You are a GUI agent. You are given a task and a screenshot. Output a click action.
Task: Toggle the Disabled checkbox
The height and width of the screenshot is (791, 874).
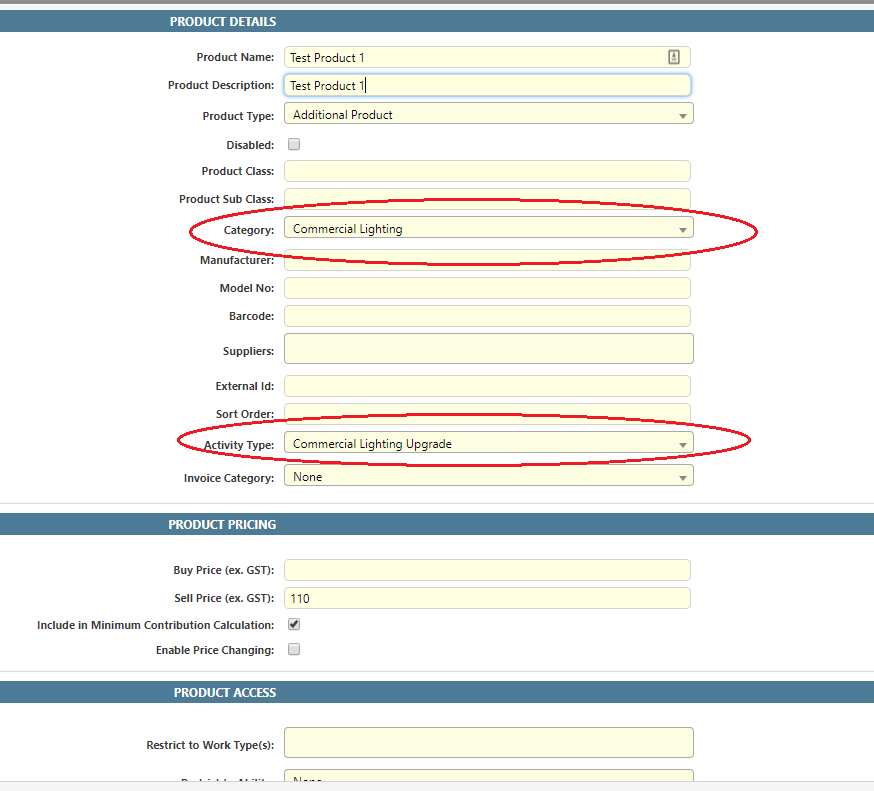[x=294, y=144]
